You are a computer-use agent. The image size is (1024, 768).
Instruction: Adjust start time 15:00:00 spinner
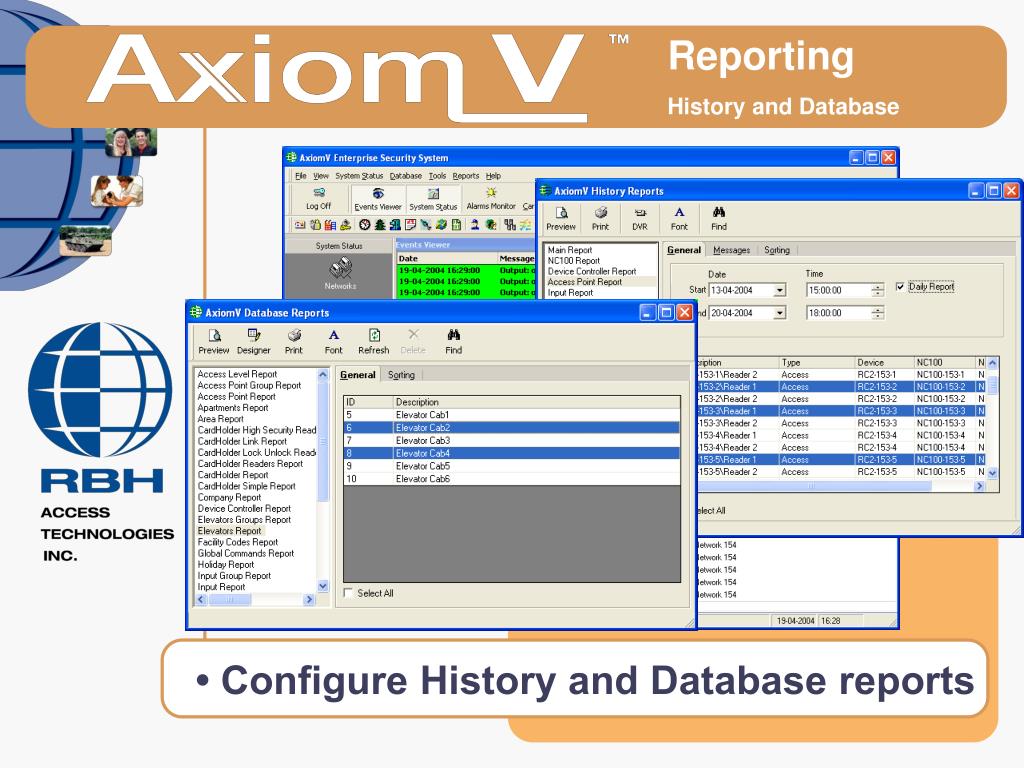[878, 291]
